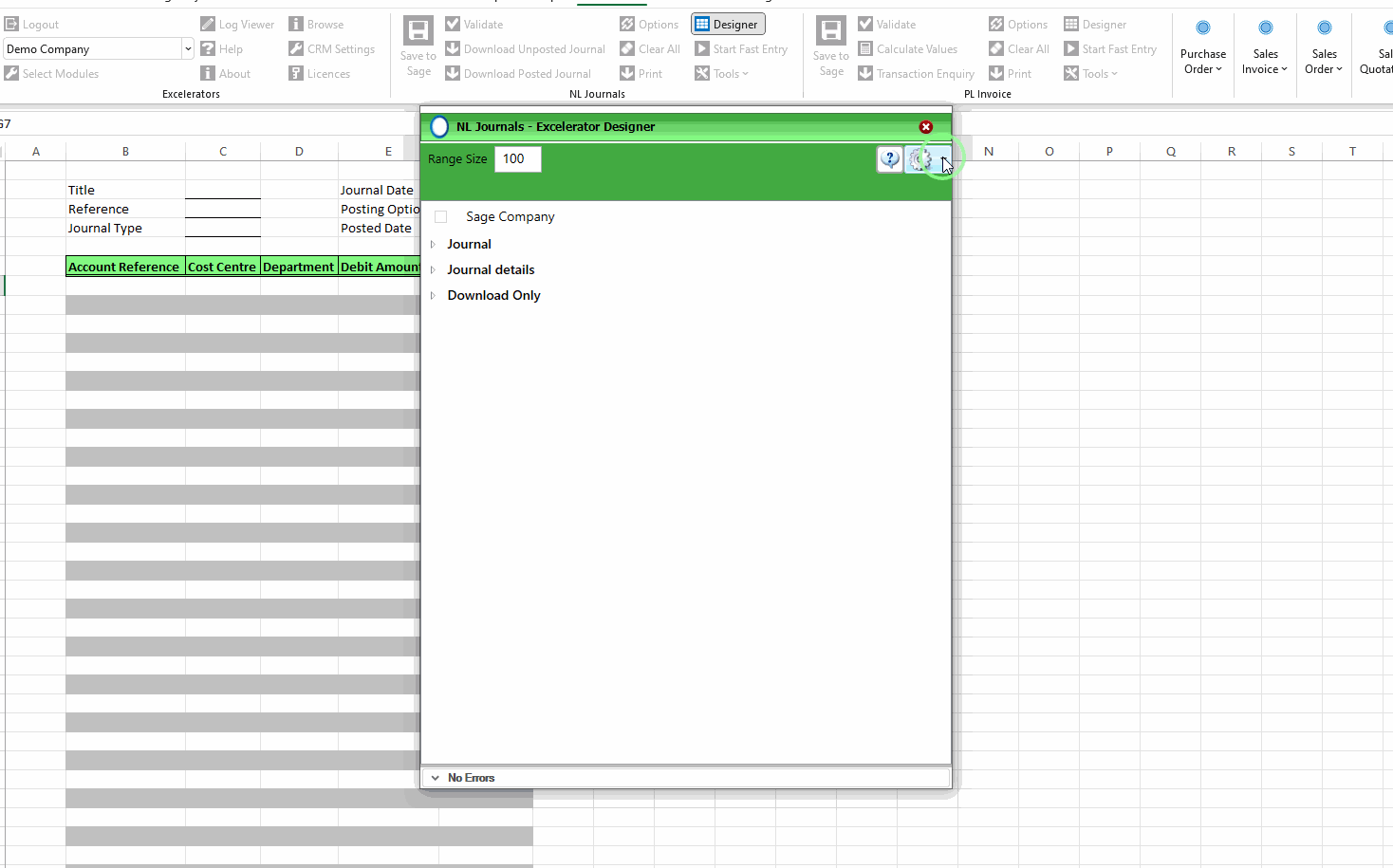Open the Sales Order dropdown
Viewport: 1393px width, 868px height.
click(x=1324, y=47)
